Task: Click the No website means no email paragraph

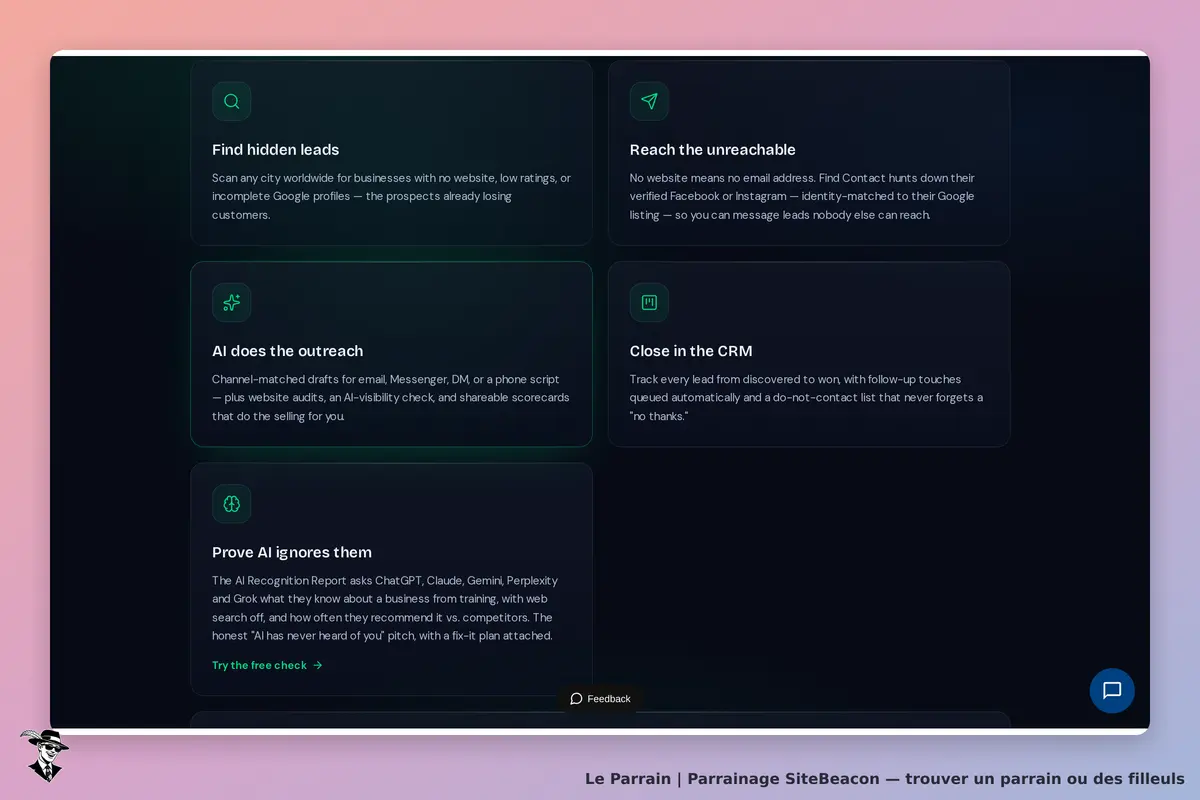Action: [x=802, y=196]
